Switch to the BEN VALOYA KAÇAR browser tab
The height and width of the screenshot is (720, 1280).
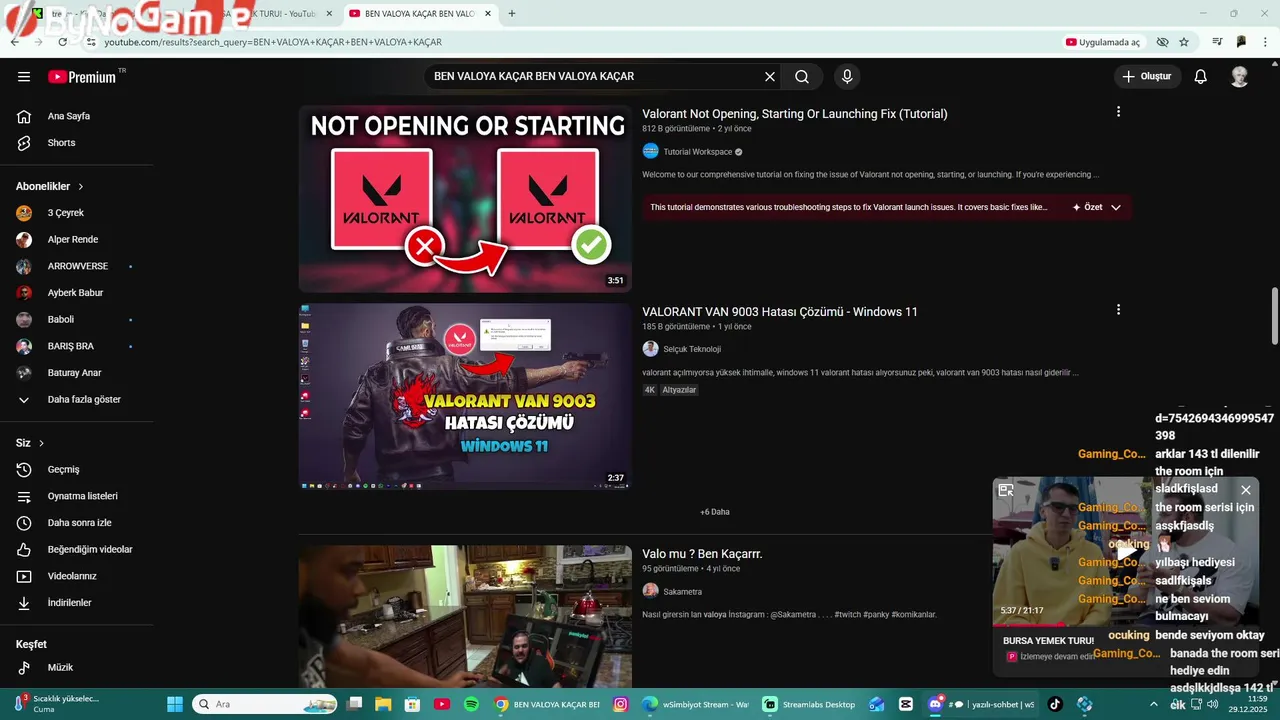[418, 14]
